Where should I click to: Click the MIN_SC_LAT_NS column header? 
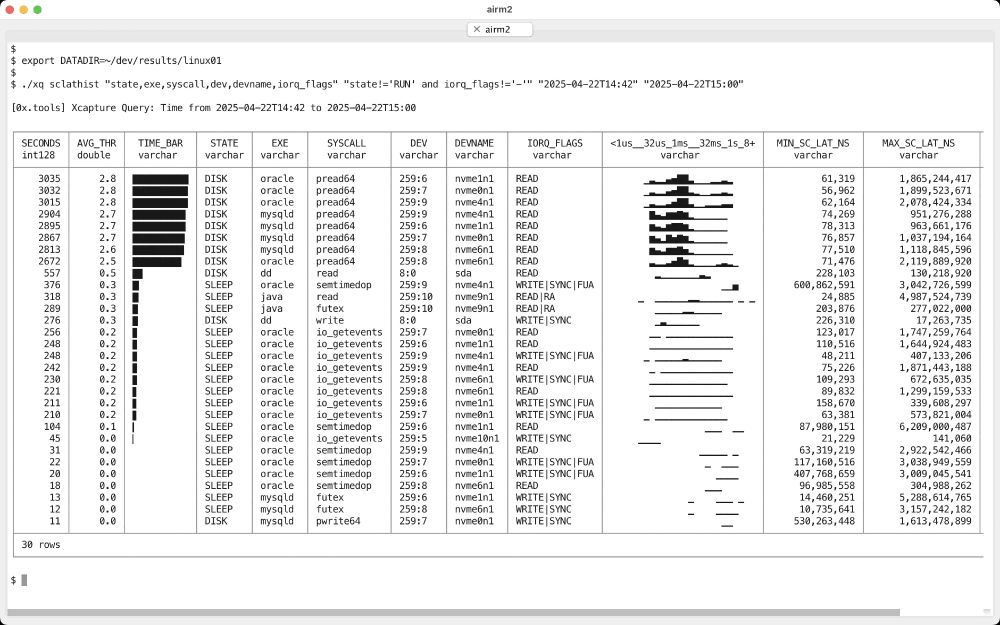click(x=812, y=143)
